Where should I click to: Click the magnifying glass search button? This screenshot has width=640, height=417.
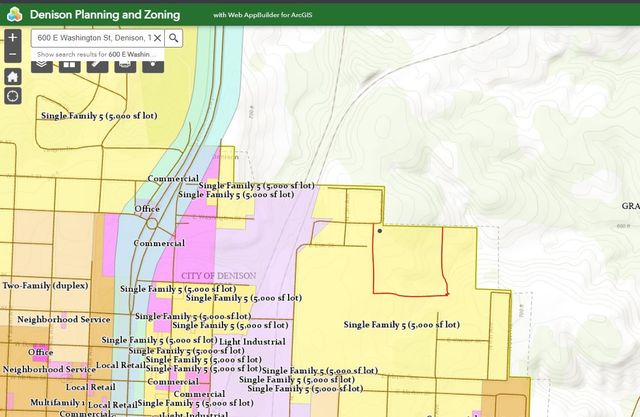(x=174, y=37)
